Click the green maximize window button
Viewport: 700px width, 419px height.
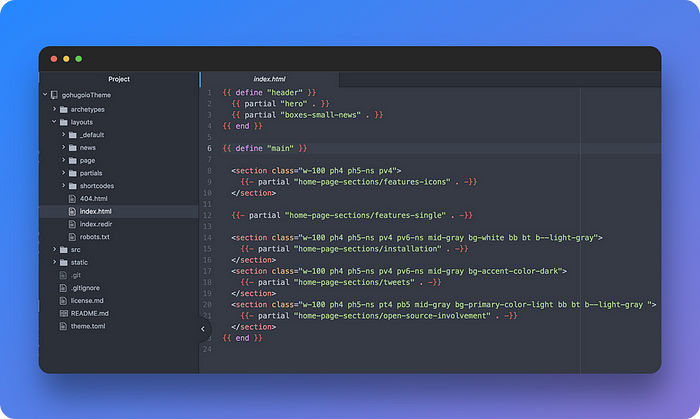pos(79,59)
